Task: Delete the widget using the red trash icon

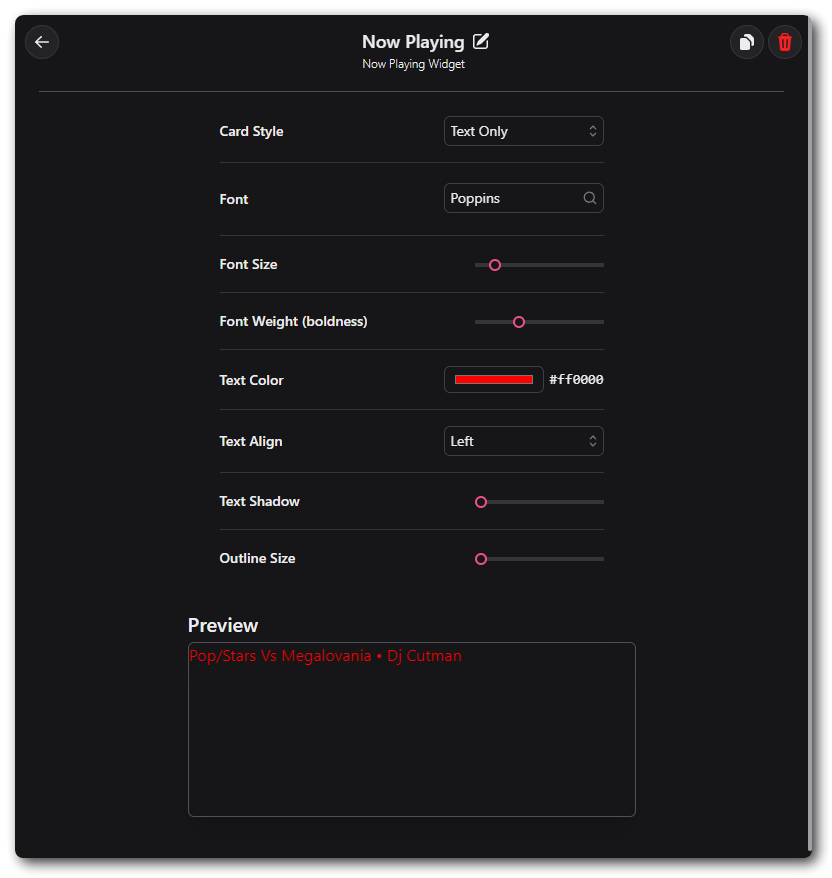Action: 785,42
